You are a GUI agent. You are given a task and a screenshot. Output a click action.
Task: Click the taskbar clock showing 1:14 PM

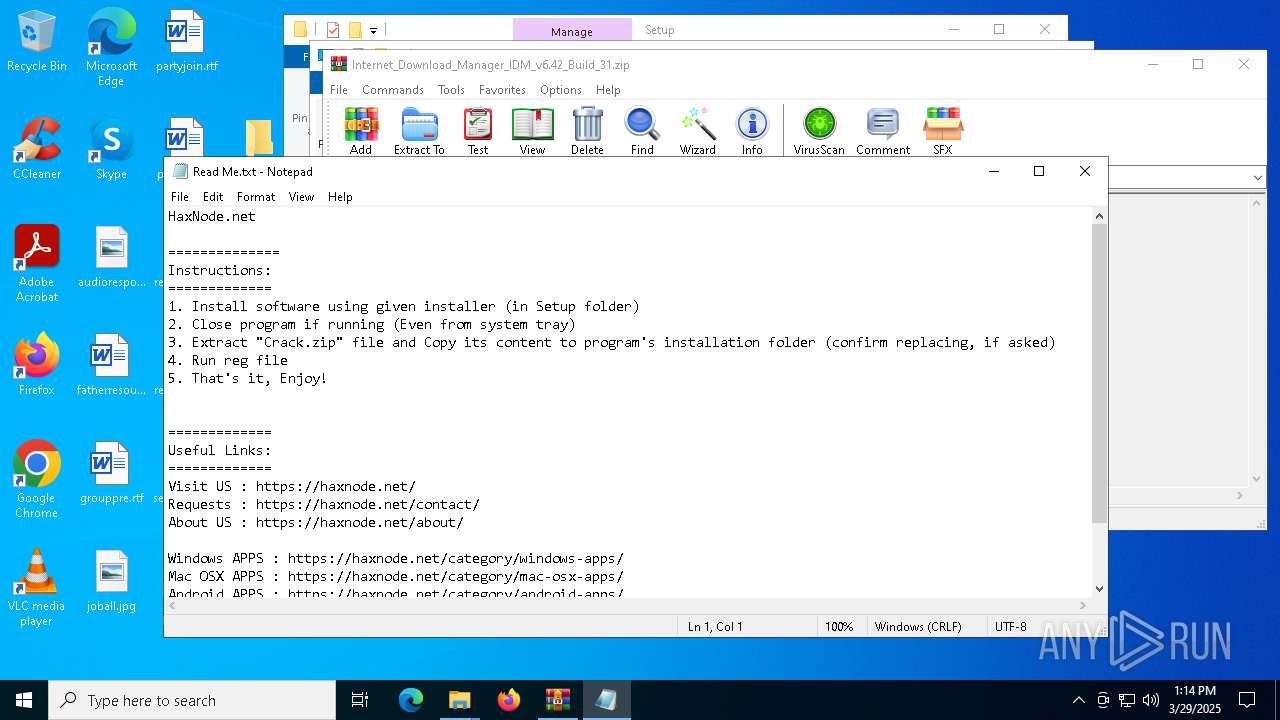[1195, 700]
